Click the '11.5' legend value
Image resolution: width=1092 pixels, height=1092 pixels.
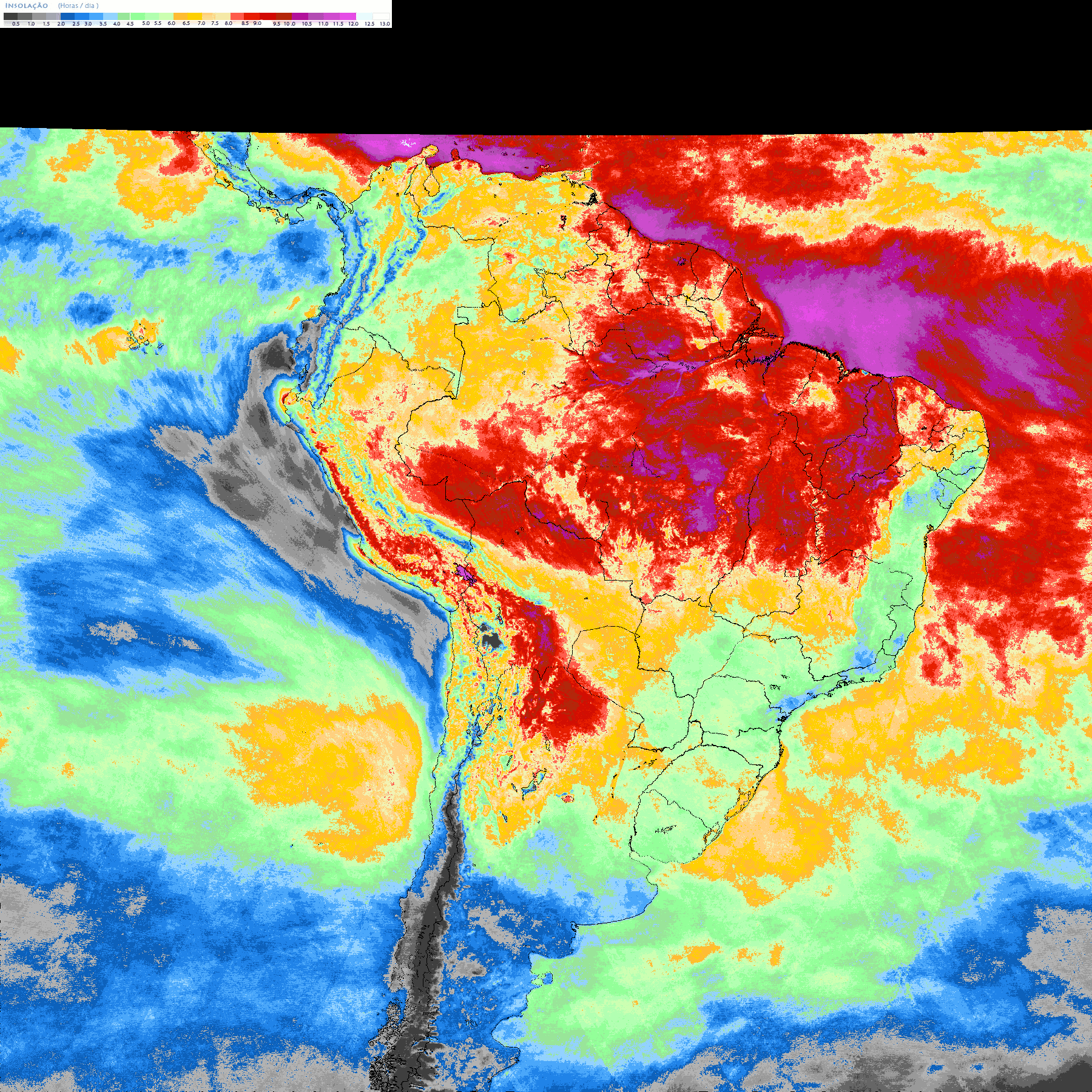338,24
